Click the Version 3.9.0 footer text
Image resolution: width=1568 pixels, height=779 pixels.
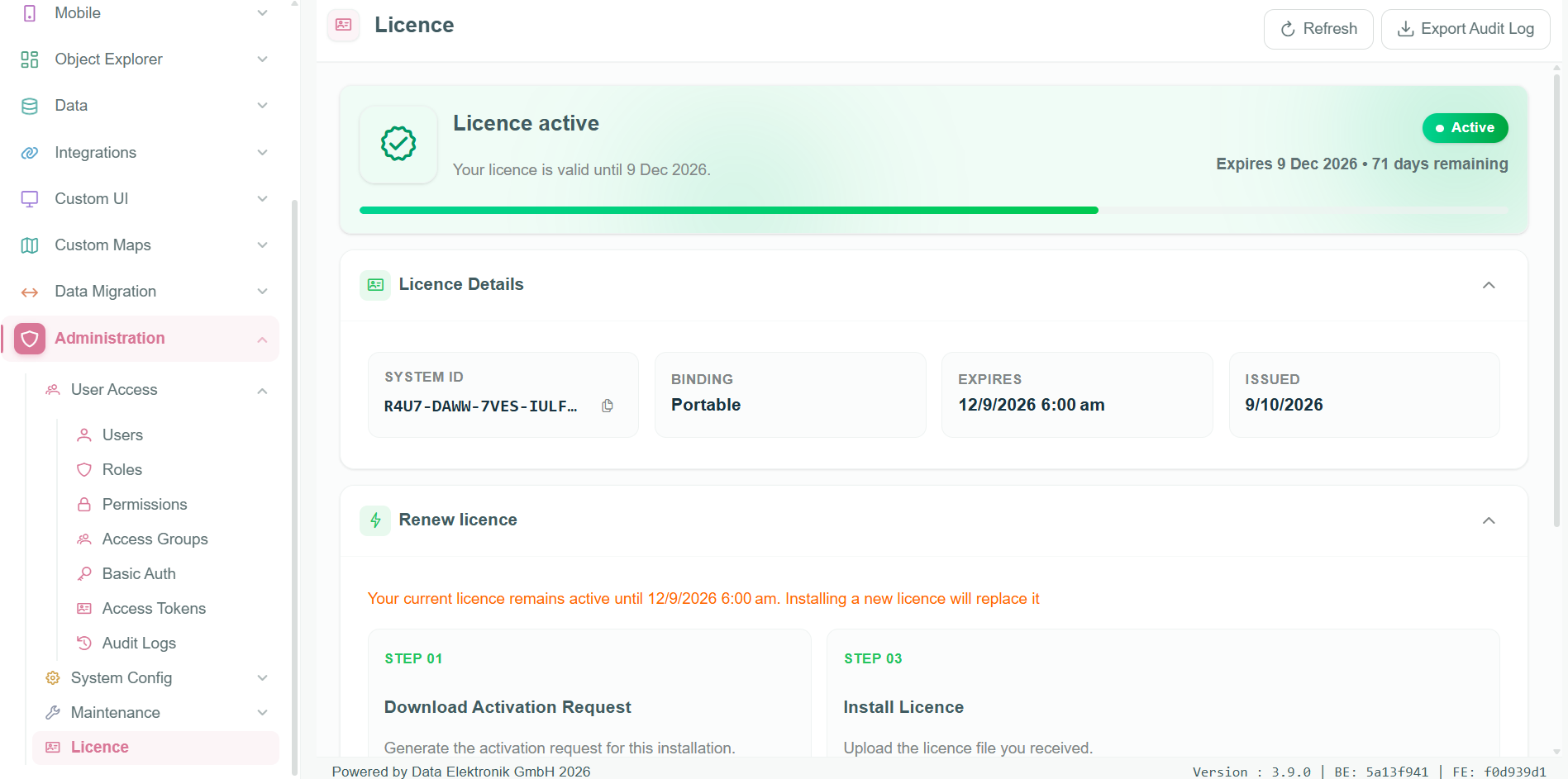coord(1251,772)
